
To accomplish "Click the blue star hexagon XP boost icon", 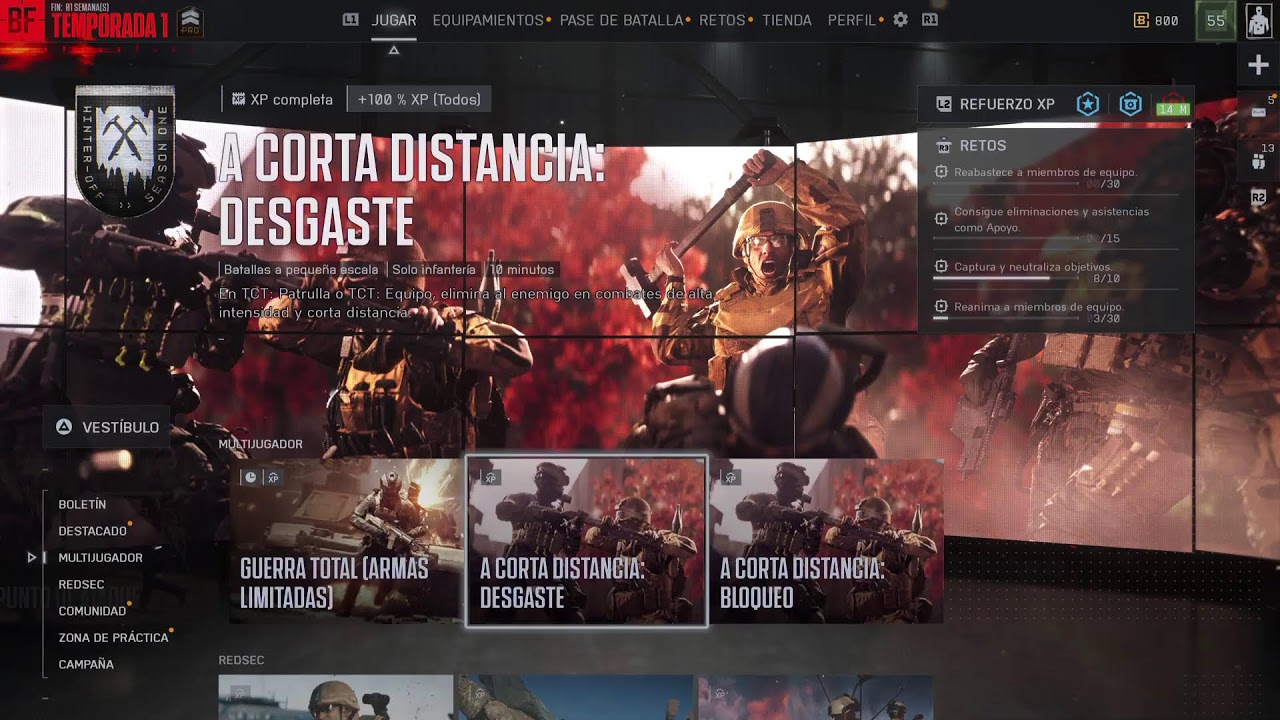I will pos(1088,104).
